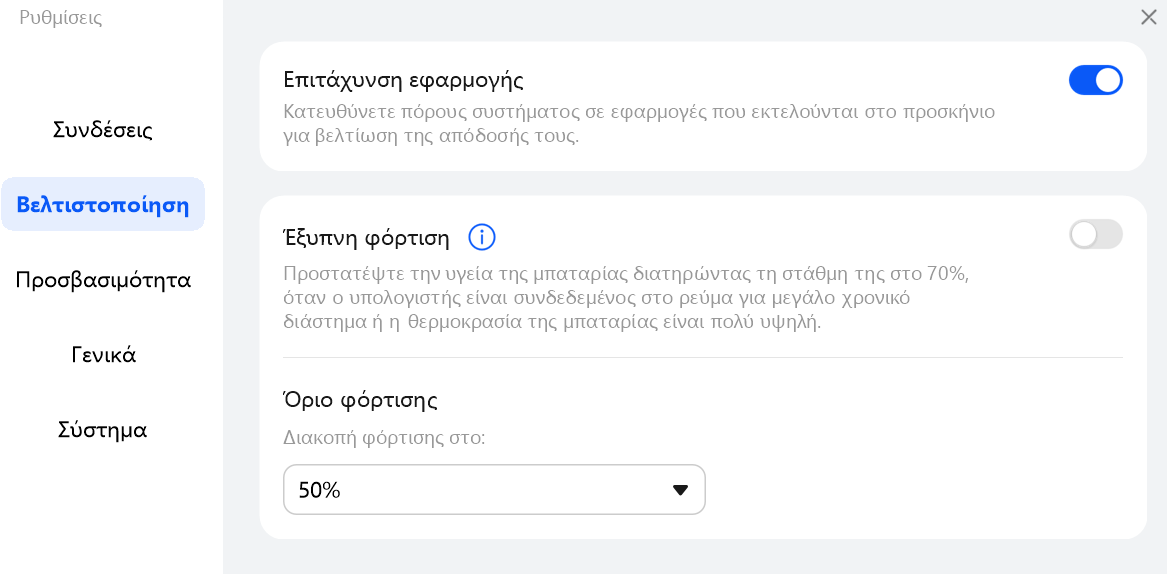Image resolution: width=1167 pixels, height=574 pixels.
Task: Go to the Γενικά section
Action: (103, 355)
